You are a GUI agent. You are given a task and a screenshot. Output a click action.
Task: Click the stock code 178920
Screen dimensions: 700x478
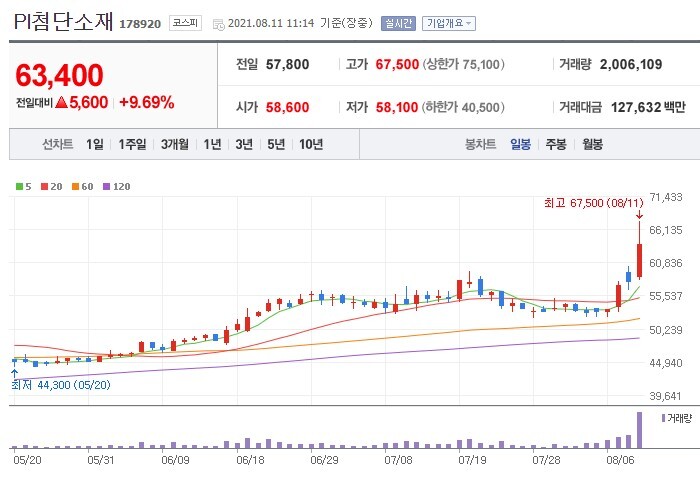tap(140, 24)
